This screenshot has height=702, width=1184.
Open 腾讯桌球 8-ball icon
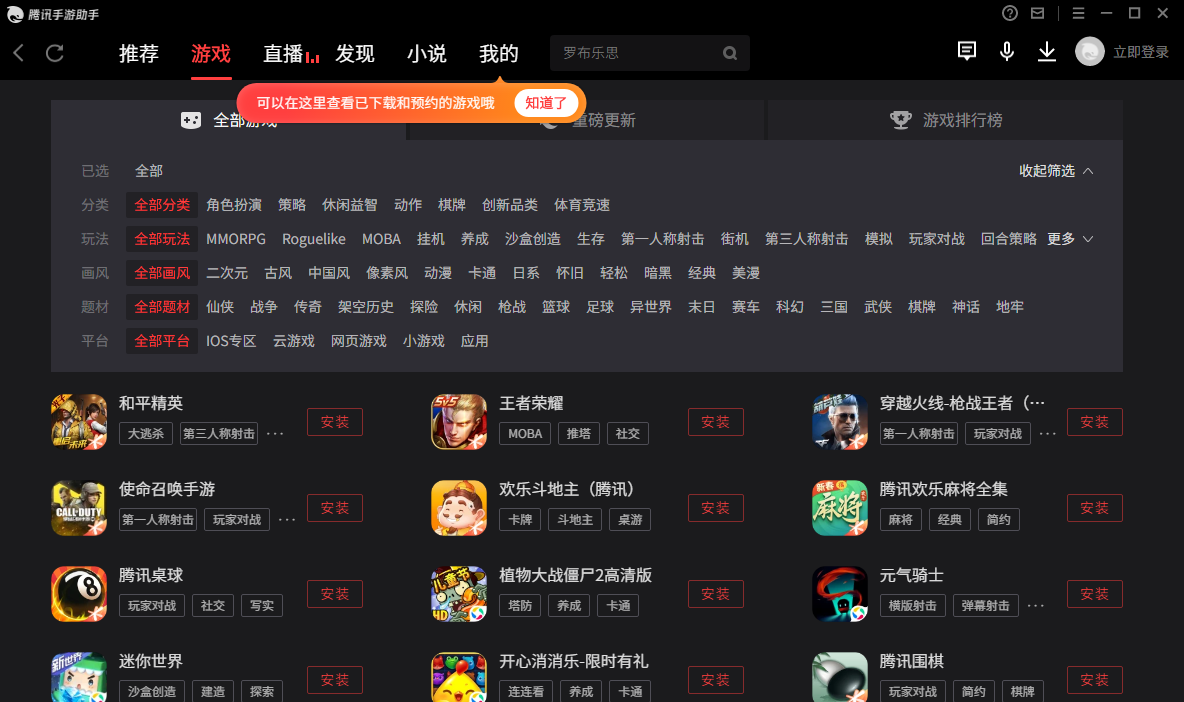pos(79,593)
